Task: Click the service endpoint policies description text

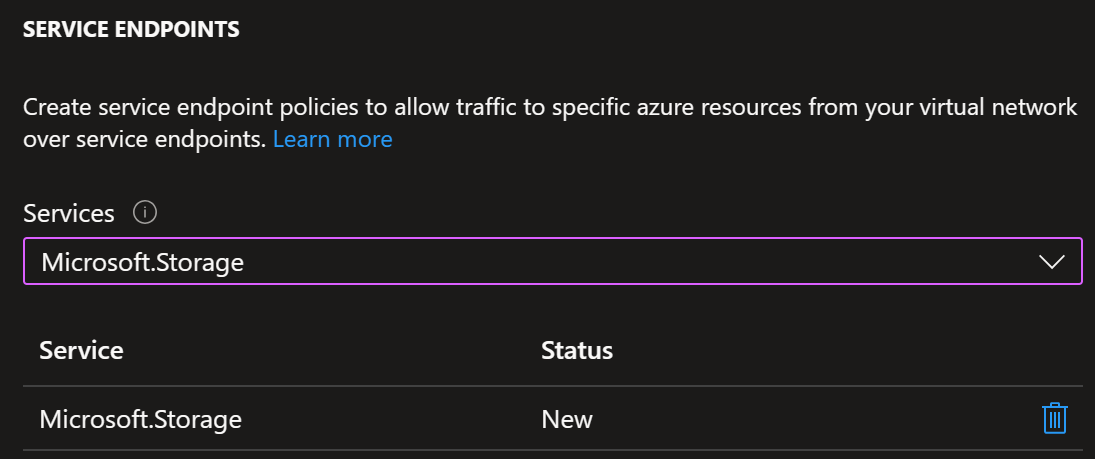Action: (550, 123)
